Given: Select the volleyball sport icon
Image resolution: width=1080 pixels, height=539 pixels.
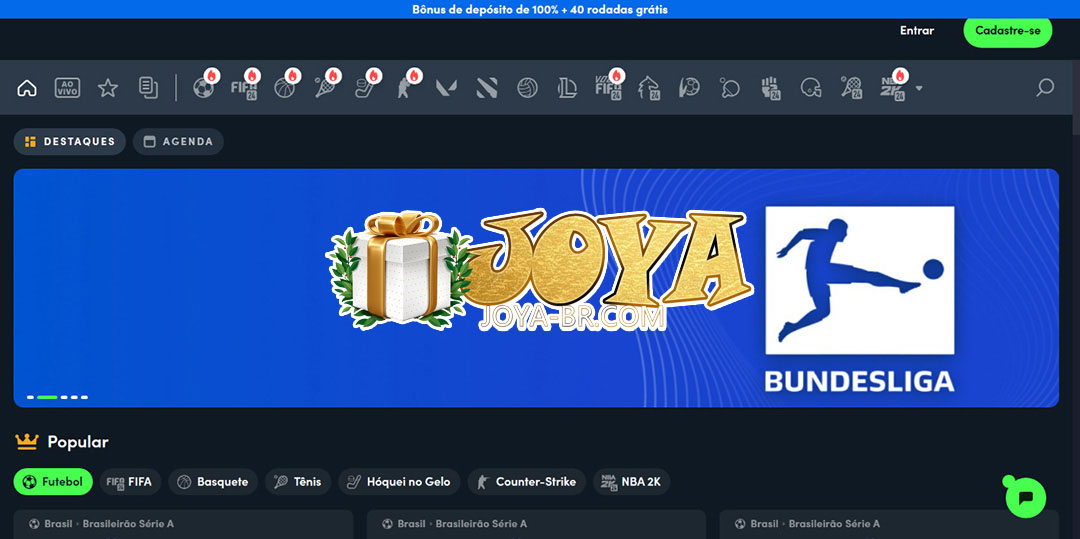Looking at the screenshot, I should 528,88.
